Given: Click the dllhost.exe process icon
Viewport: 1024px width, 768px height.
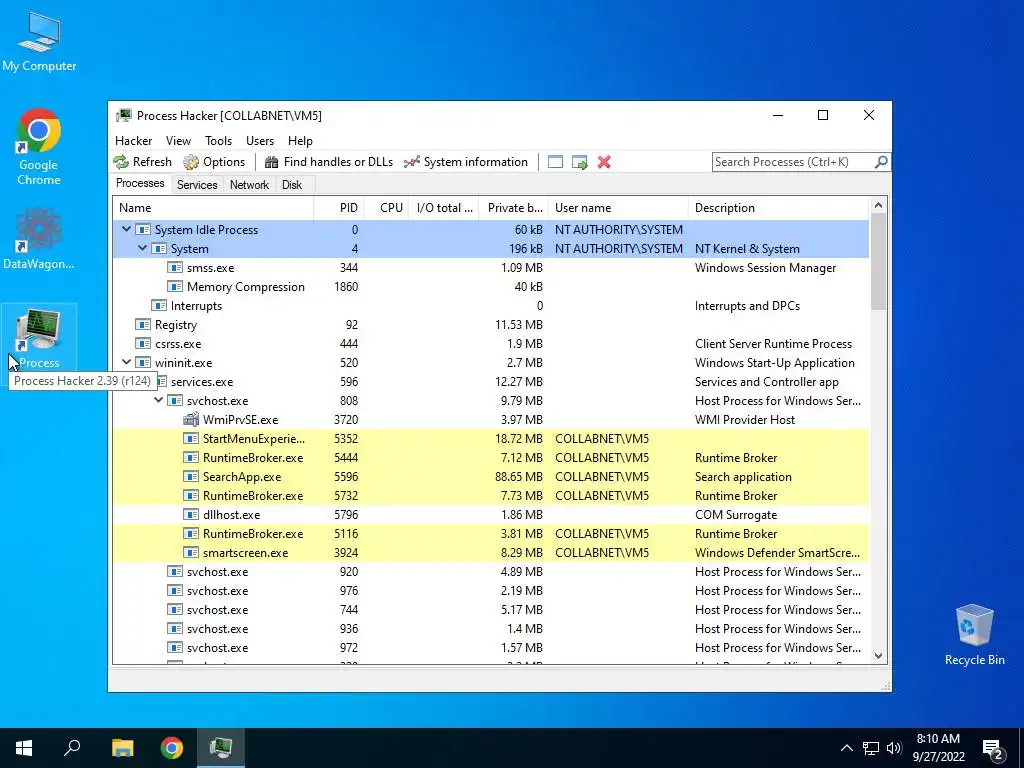Looking at the screenshot, I should click(191, 515).
